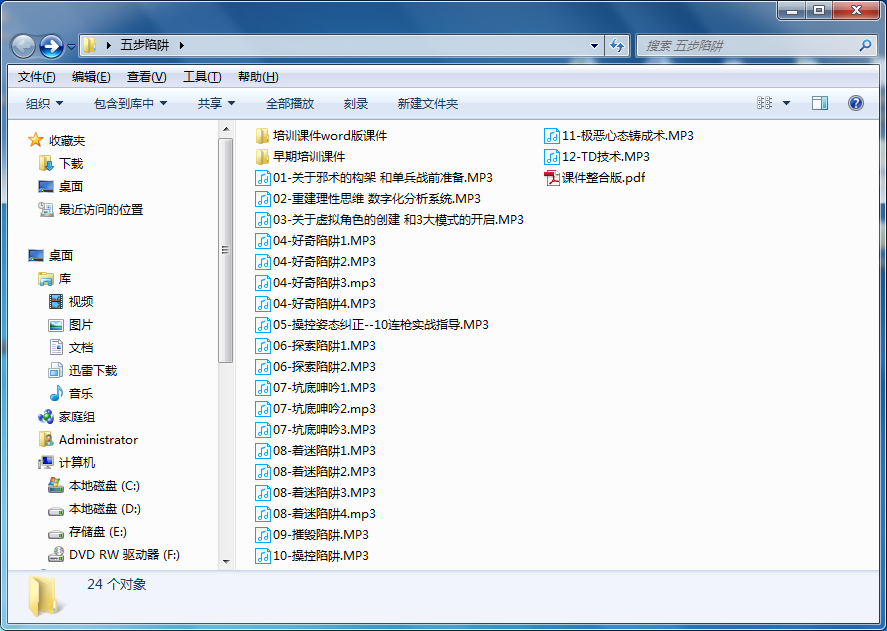Open the 共享 dropdown
Screen dimensions: 887x631
coord(216,104)
